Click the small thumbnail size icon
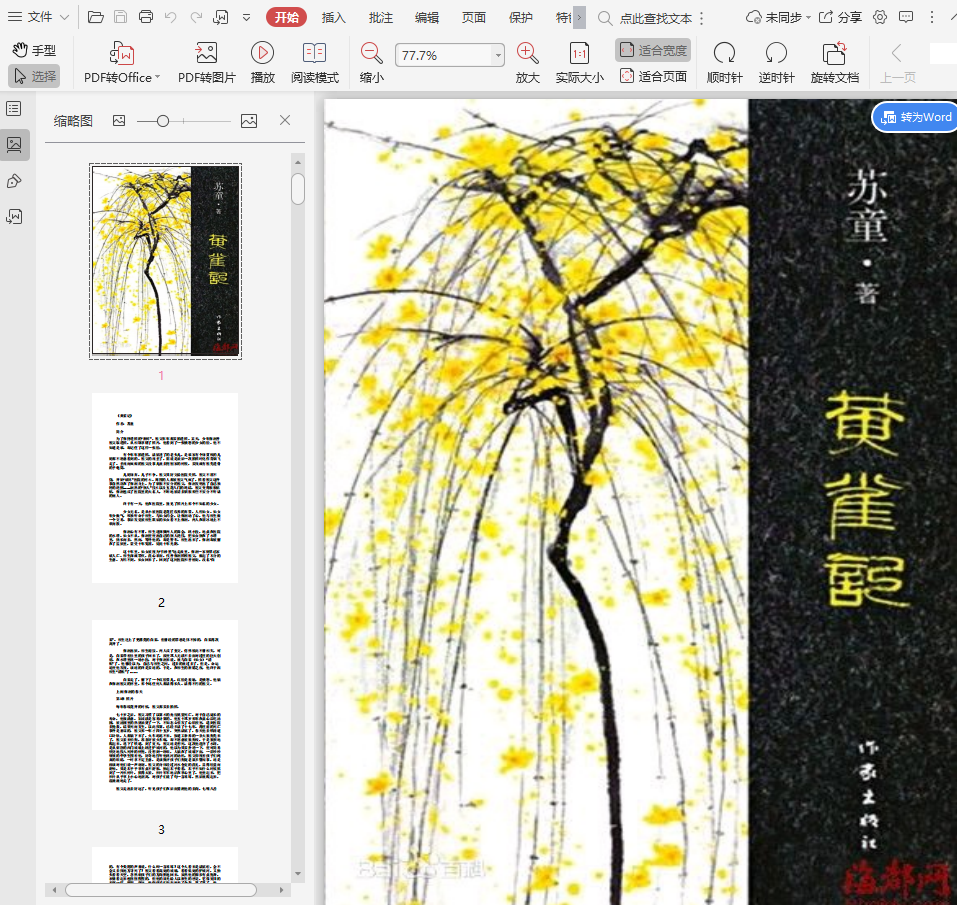The image size is (957, 905). (x=119, y=121)
